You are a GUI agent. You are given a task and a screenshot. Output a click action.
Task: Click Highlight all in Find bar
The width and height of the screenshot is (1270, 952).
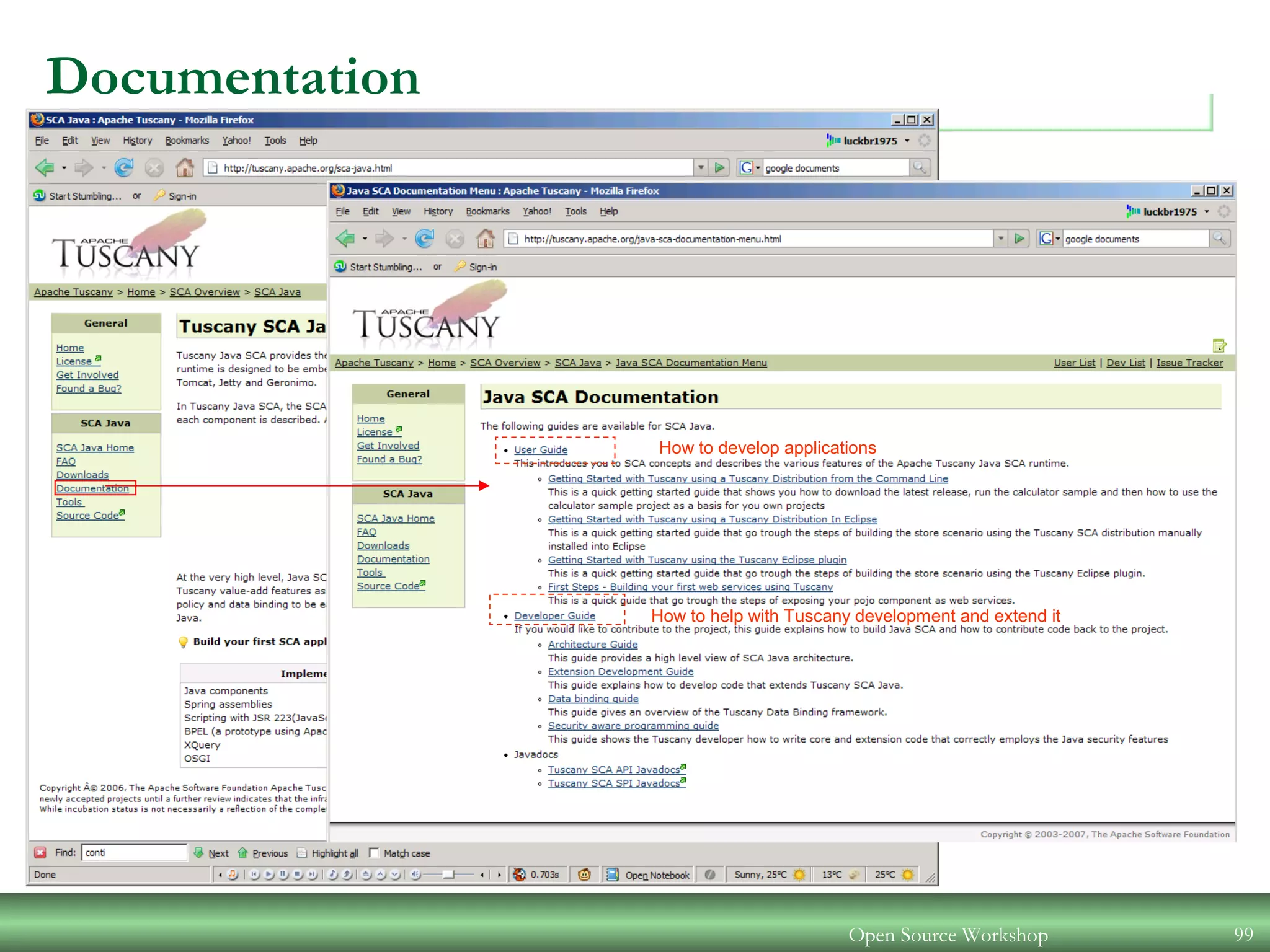click(328, 853)
